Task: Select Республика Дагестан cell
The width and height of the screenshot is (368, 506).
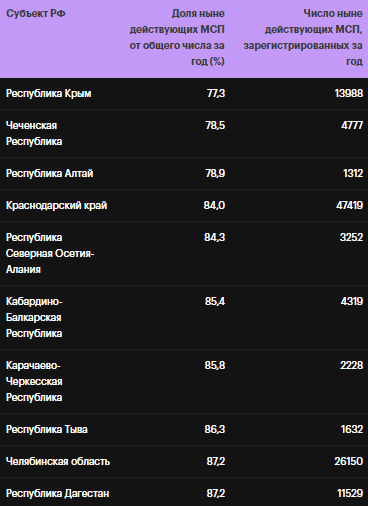Action: point(58,493)
